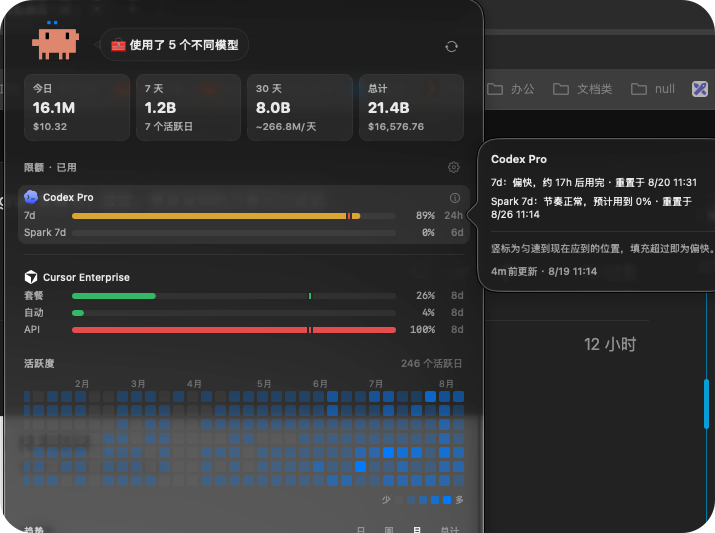Click the 7d: 偏快 tooltip line
The width and height of the screenshot is (715, 533).
(x=594, y=182)
